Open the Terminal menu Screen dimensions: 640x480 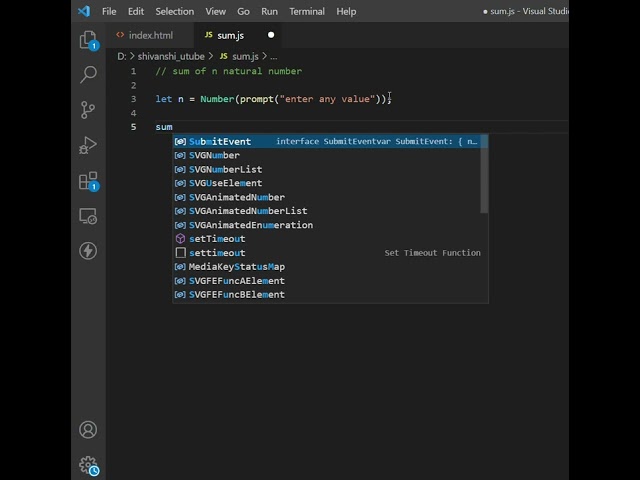coord(307,11)
